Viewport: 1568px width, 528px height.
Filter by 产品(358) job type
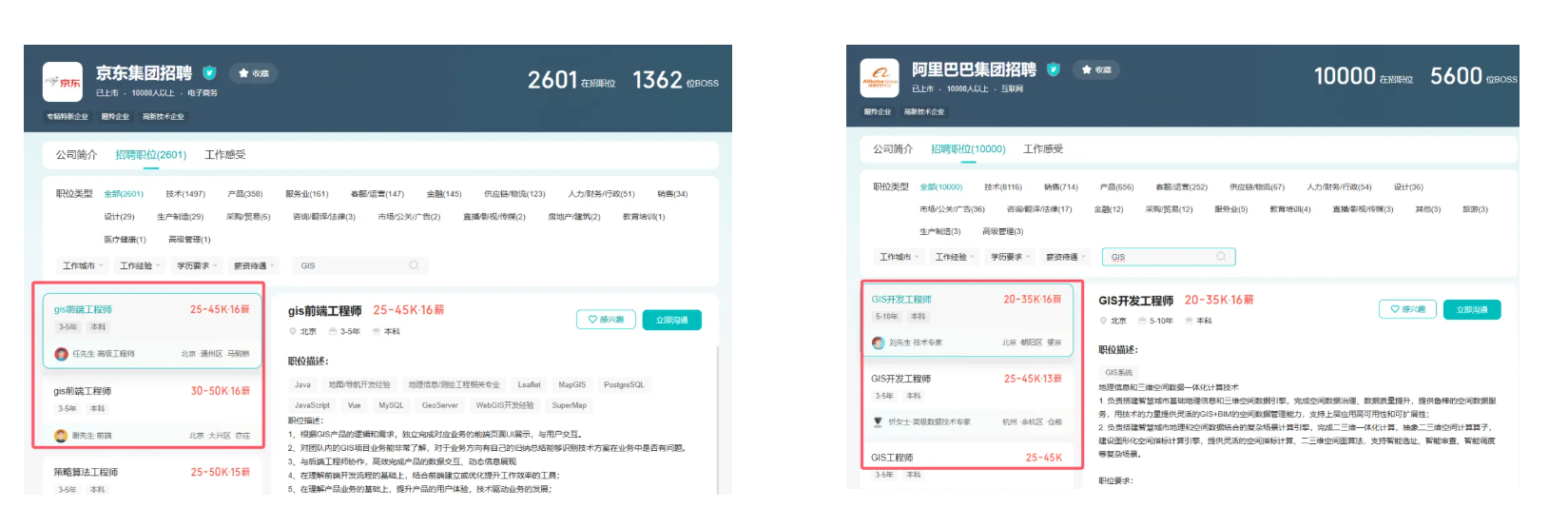tap(245, 193)
